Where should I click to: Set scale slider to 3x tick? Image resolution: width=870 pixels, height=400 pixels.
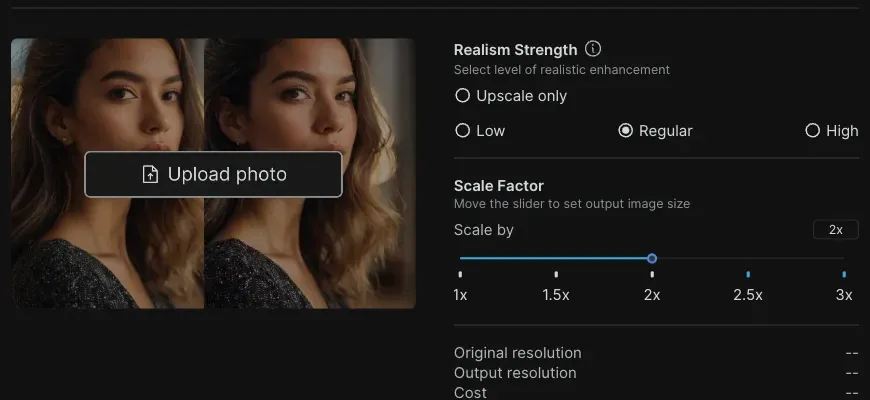coord(844,274)
